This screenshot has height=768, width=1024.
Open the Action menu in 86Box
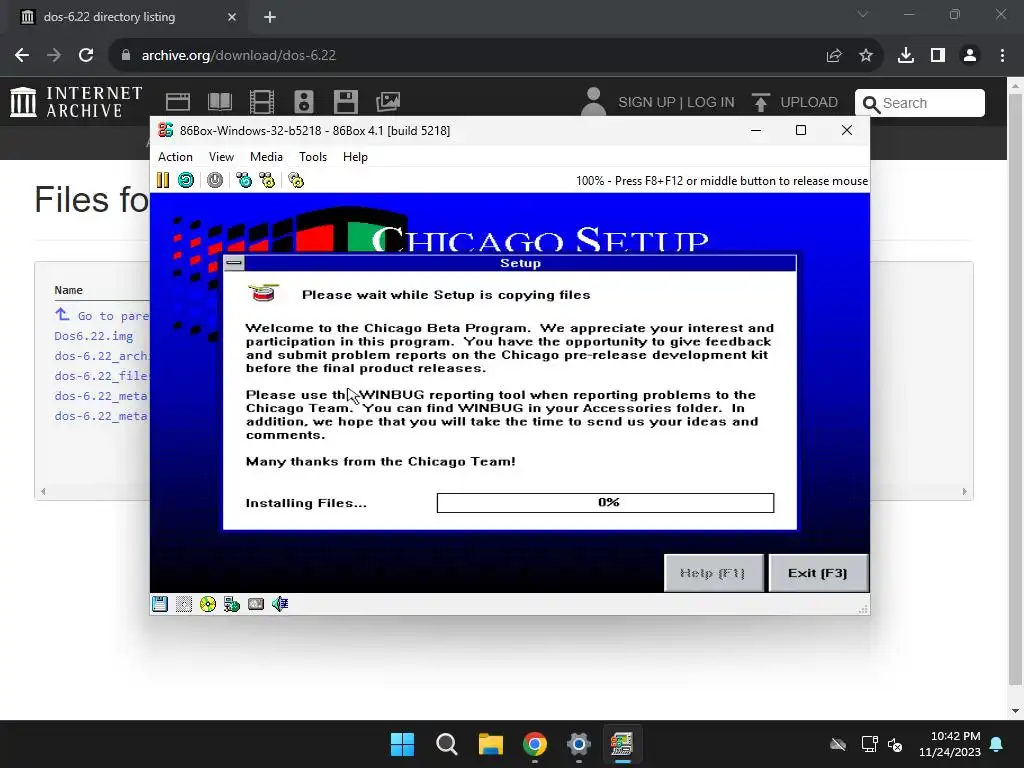[x=175, y=157]
